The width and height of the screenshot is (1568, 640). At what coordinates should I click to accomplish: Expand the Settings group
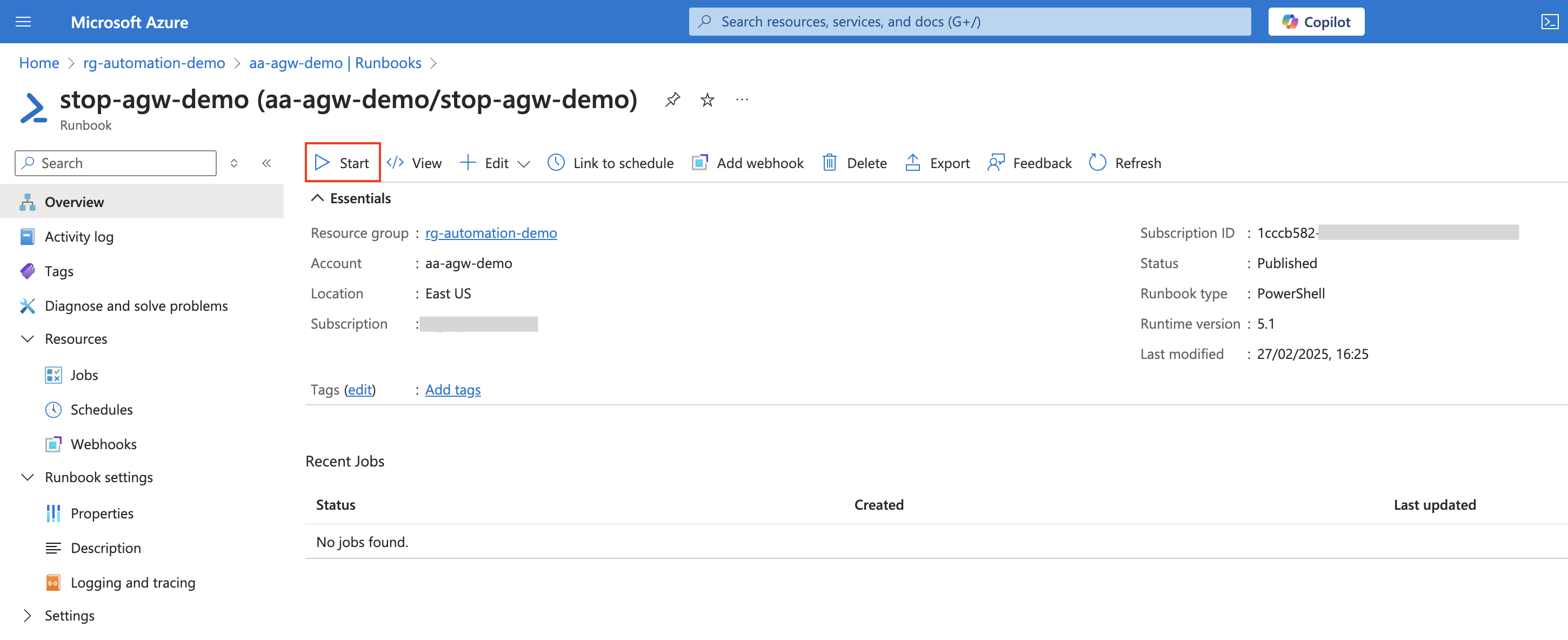[x=28, y=616]
